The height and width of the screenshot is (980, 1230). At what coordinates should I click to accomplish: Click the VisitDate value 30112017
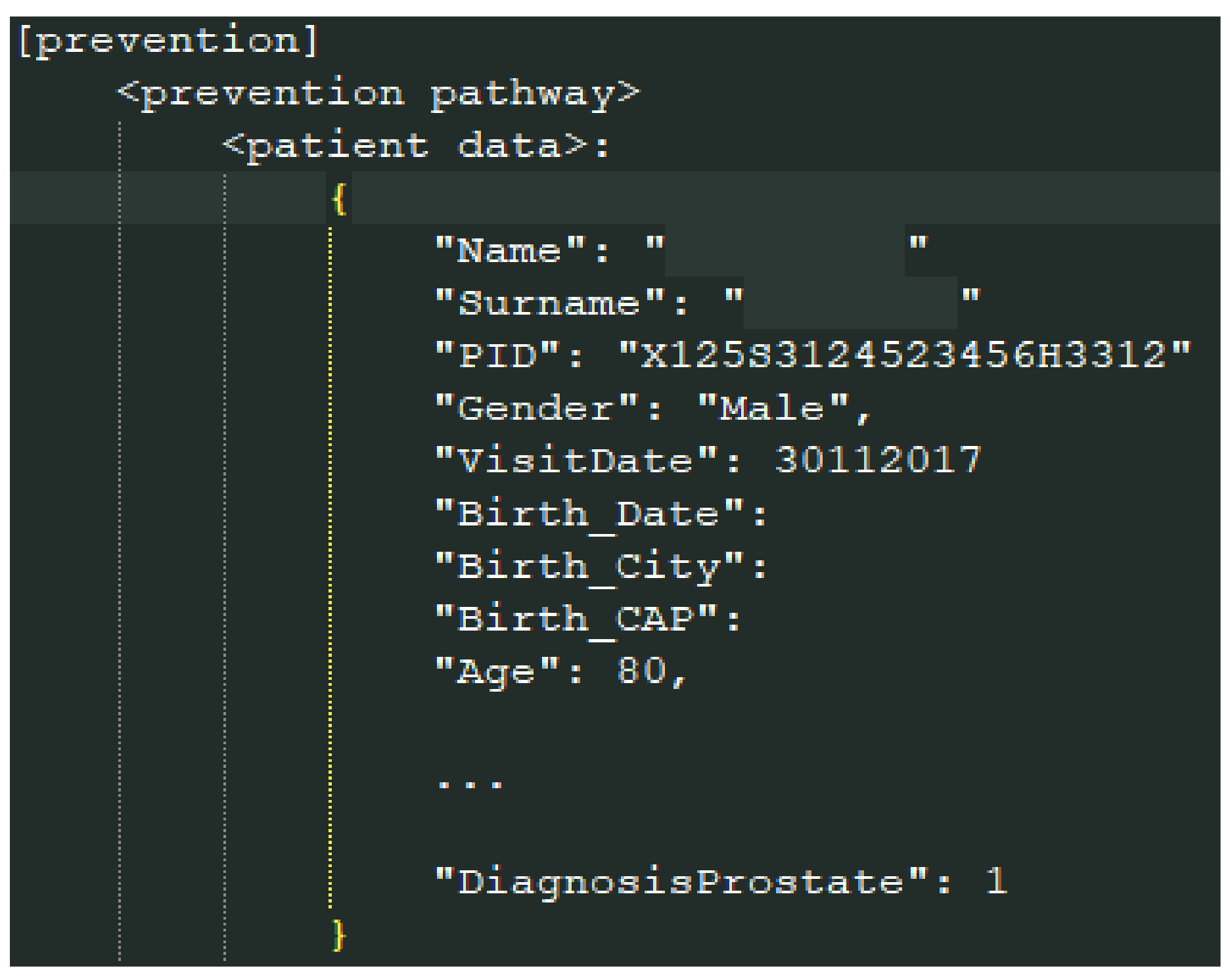878,460
